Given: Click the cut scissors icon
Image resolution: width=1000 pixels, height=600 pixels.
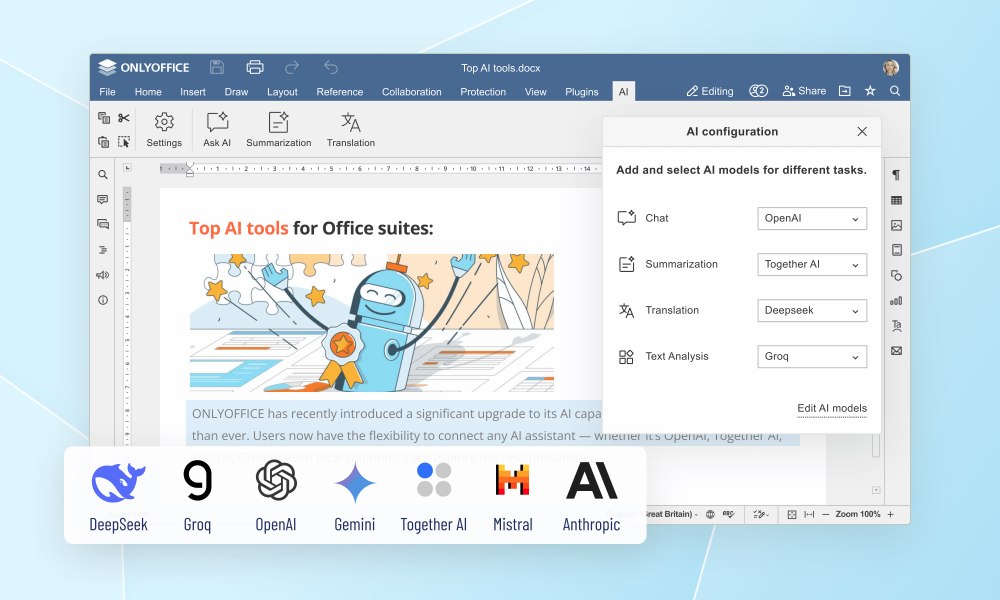Looking at the screenshot, I should (124, 118).
